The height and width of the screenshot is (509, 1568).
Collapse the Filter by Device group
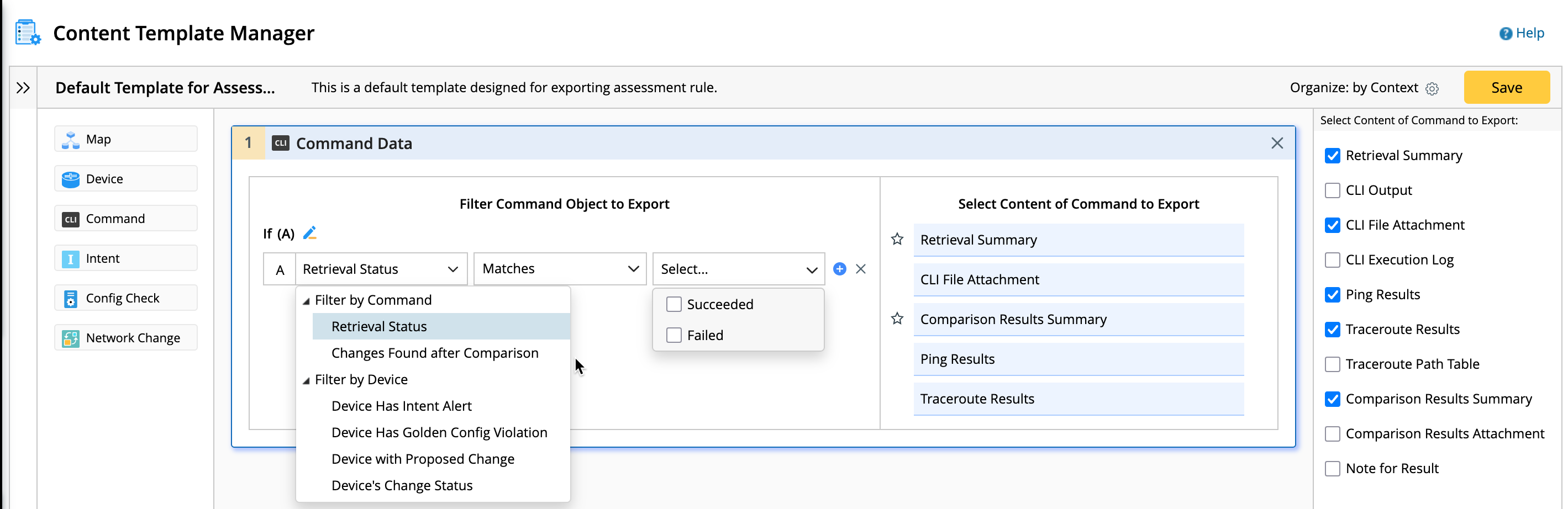pos(306,381)
